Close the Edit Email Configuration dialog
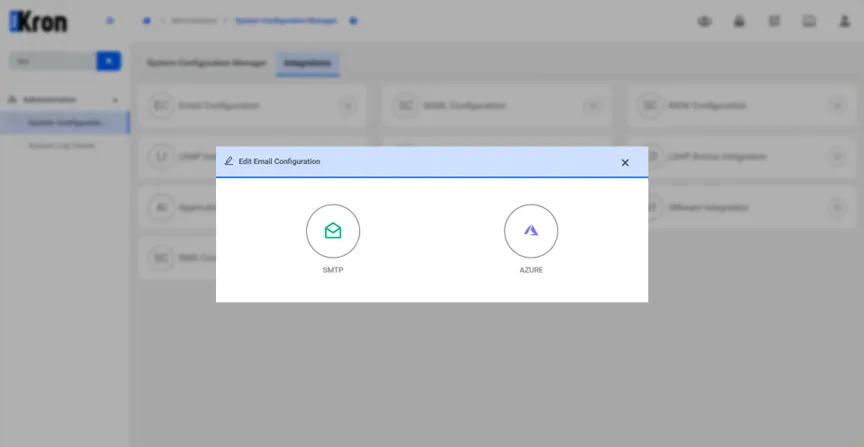The width and height of the screenshot is (864, 447). click(625, 163)
